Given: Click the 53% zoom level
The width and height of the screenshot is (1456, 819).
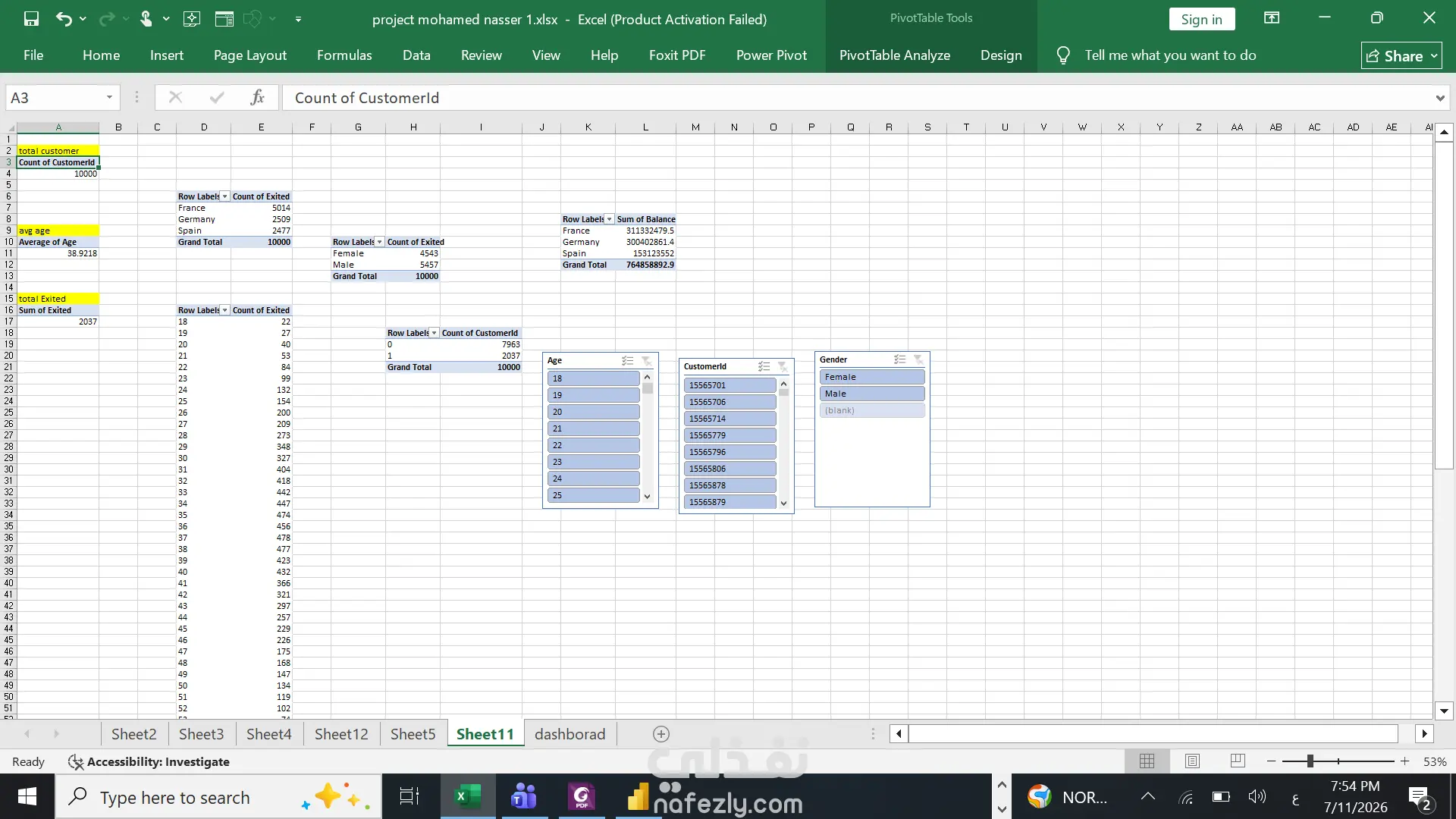Looking at the screenshot, I should tap(1435, 761).
